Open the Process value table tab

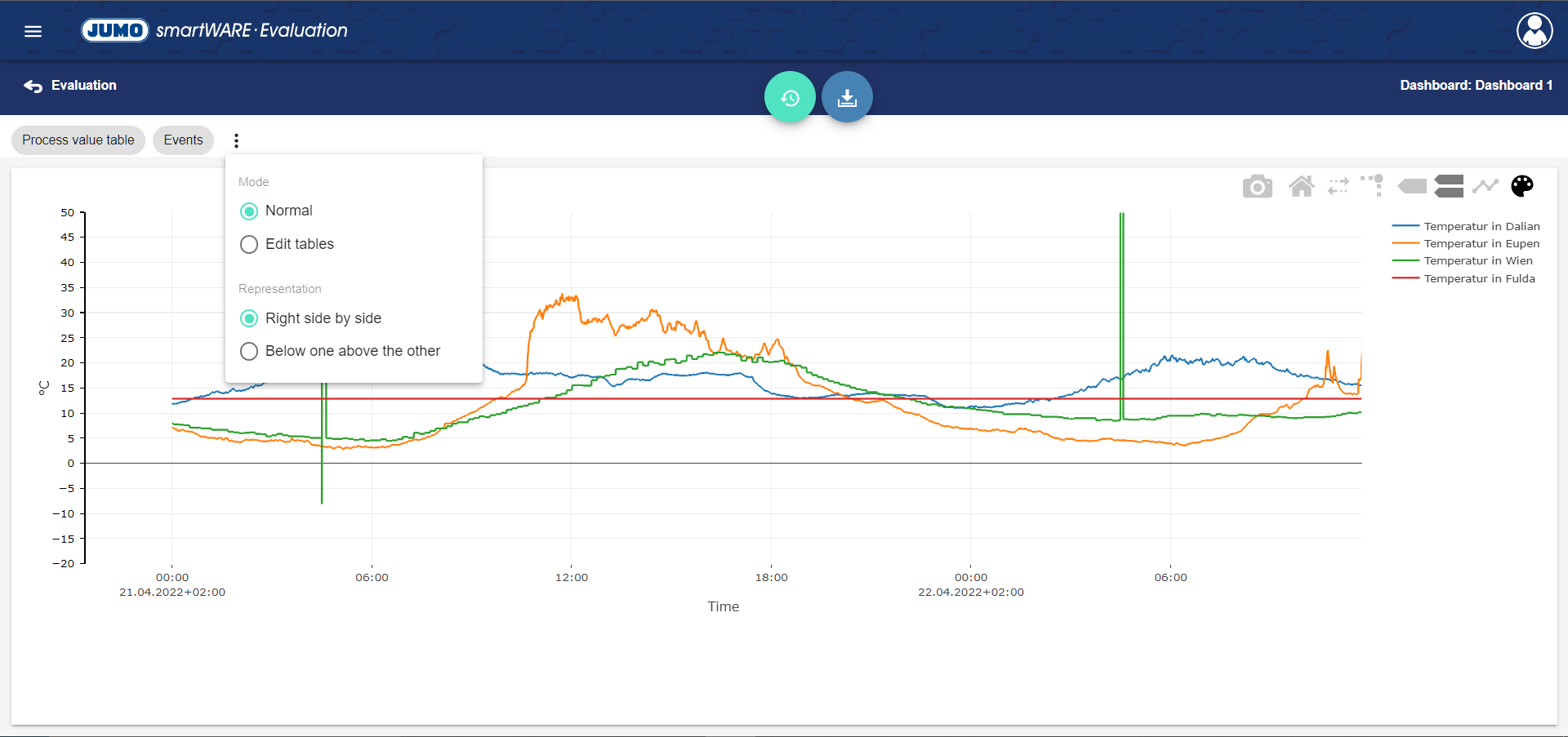(78, 140)
